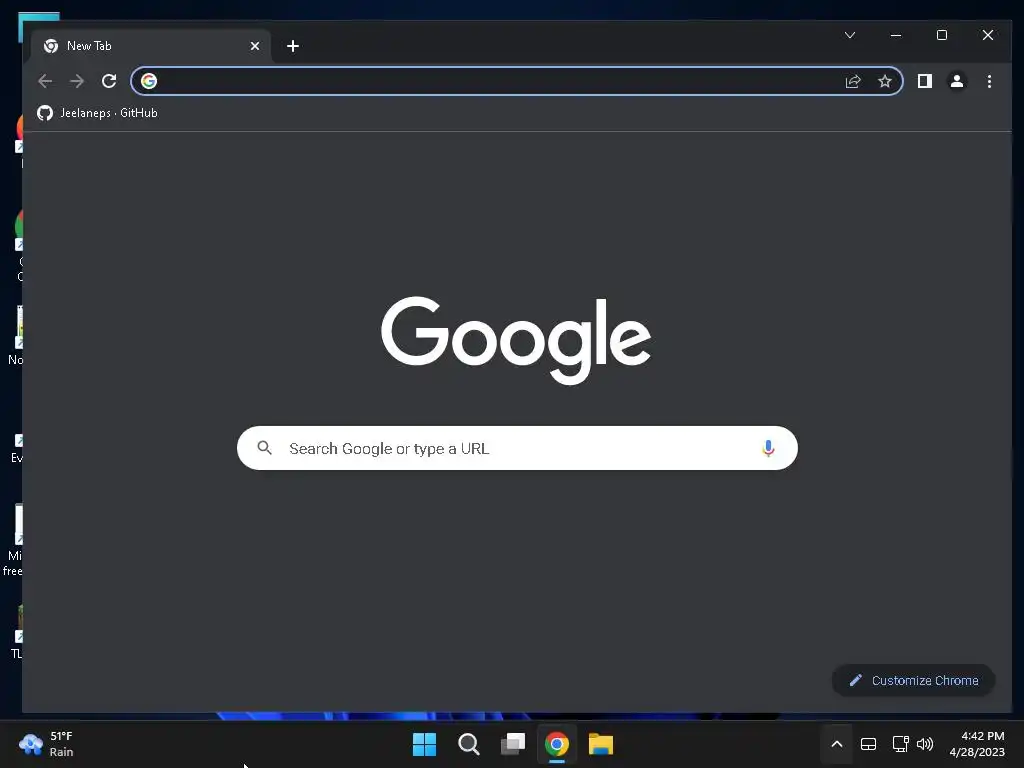The image size is (1024, 768).
Task: Click the browser back arrow
Action: pyautogui.click(x=45, y=81)
